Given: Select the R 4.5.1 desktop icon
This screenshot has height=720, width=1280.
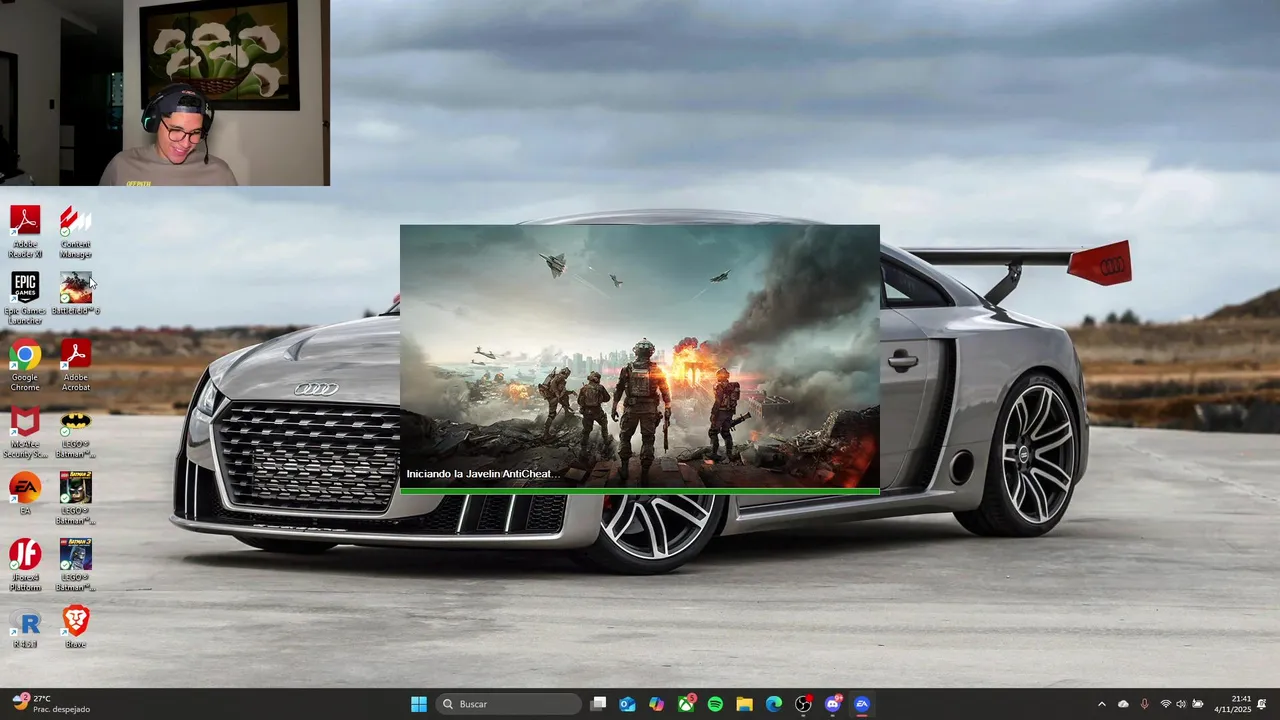Looking at the screenshot, I should (25, 628).
